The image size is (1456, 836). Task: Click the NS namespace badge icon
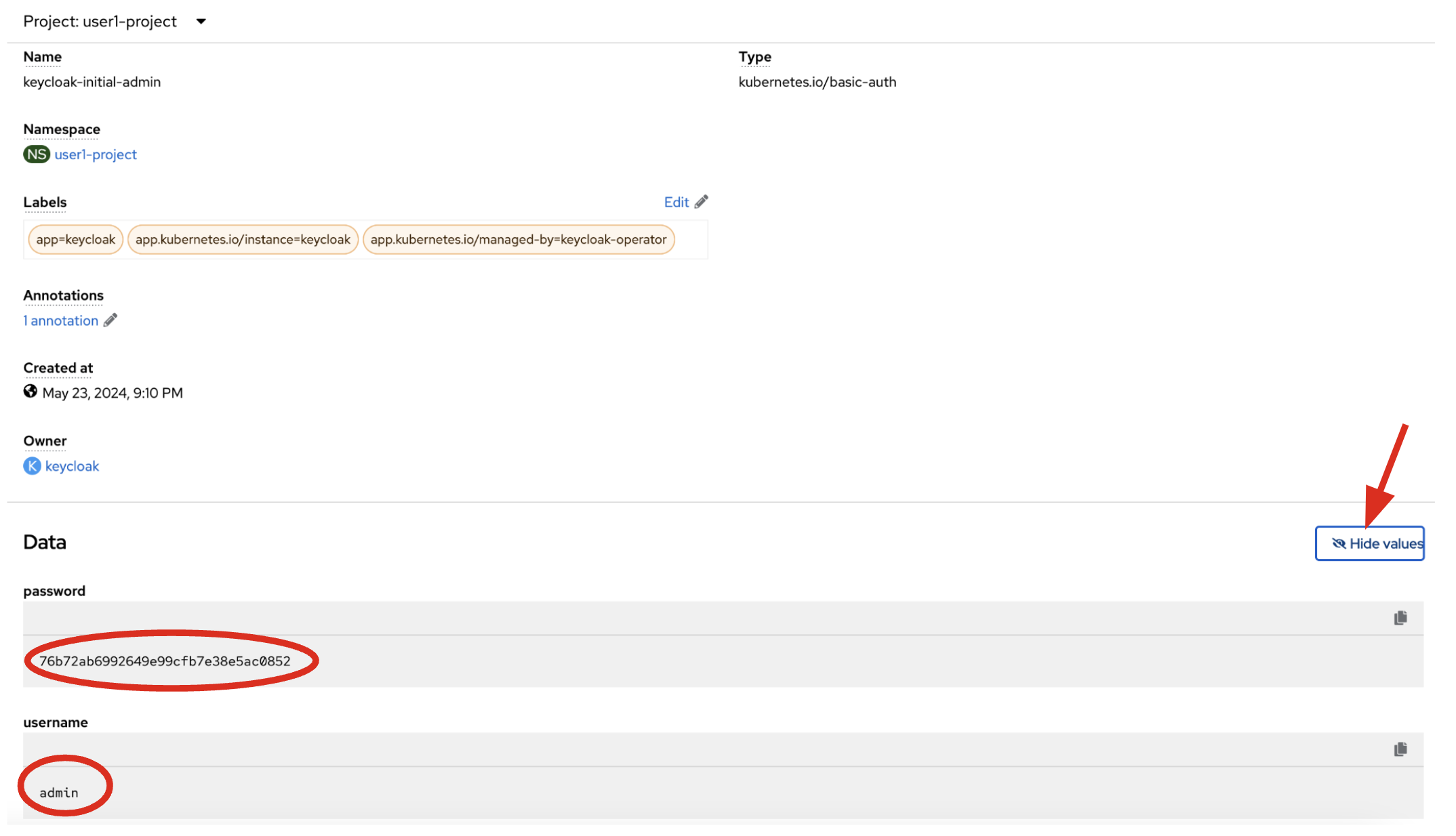36,154
